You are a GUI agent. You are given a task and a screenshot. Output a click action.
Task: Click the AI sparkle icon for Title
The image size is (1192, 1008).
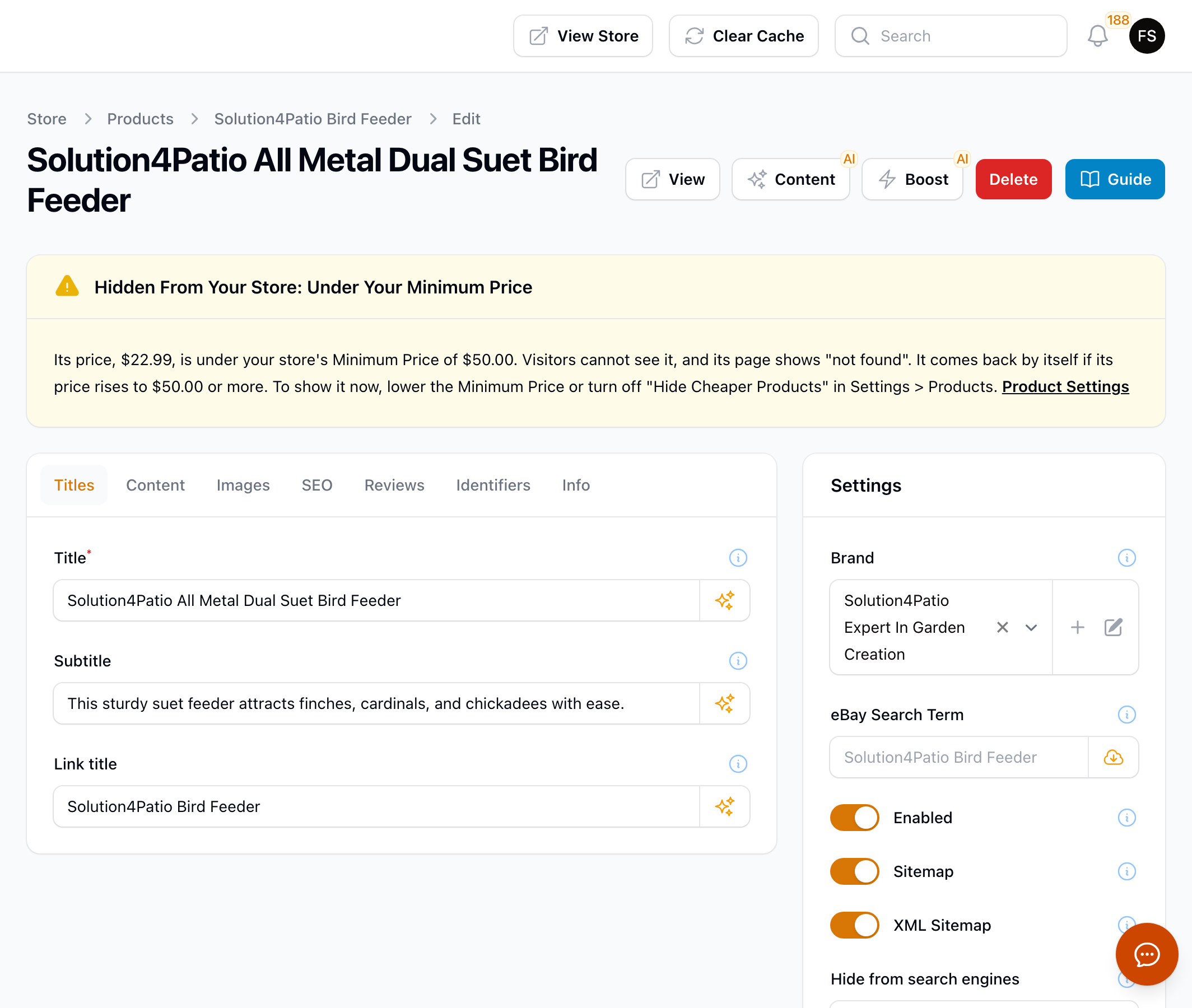coord(725,600)
